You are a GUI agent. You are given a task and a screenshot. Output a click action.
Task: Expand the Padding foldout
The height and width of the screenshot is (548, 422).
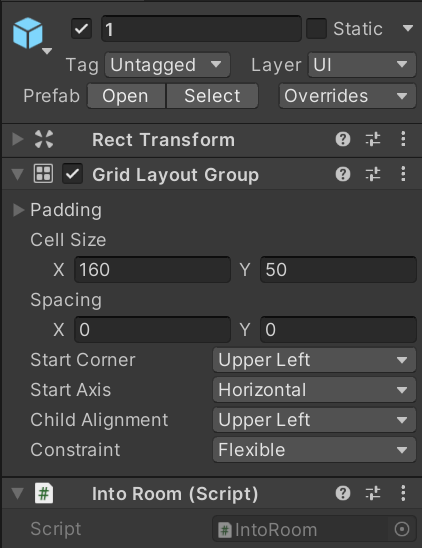(x=18, y=210)
